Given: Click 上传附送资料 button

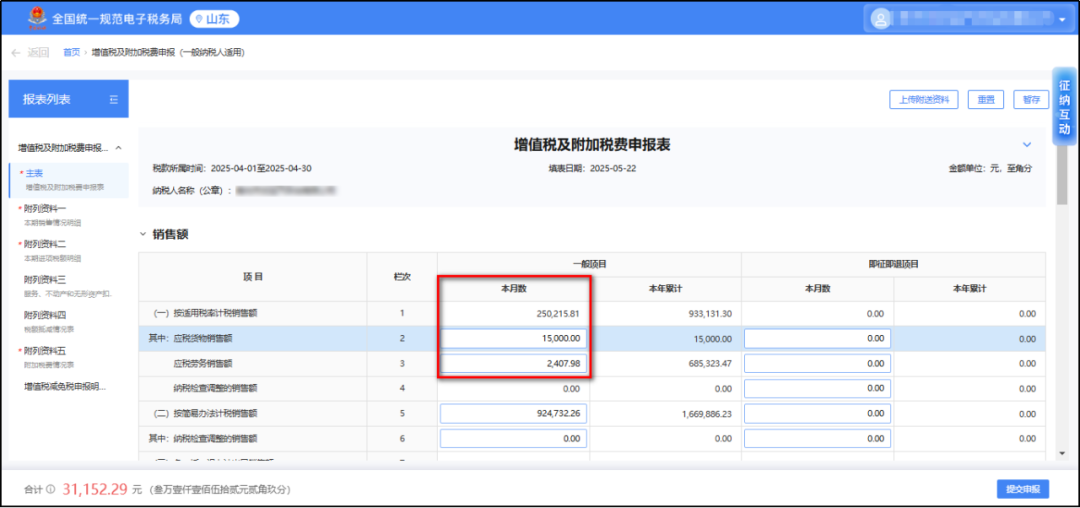Looking at the screenshot, I should (x=924, y=100).
